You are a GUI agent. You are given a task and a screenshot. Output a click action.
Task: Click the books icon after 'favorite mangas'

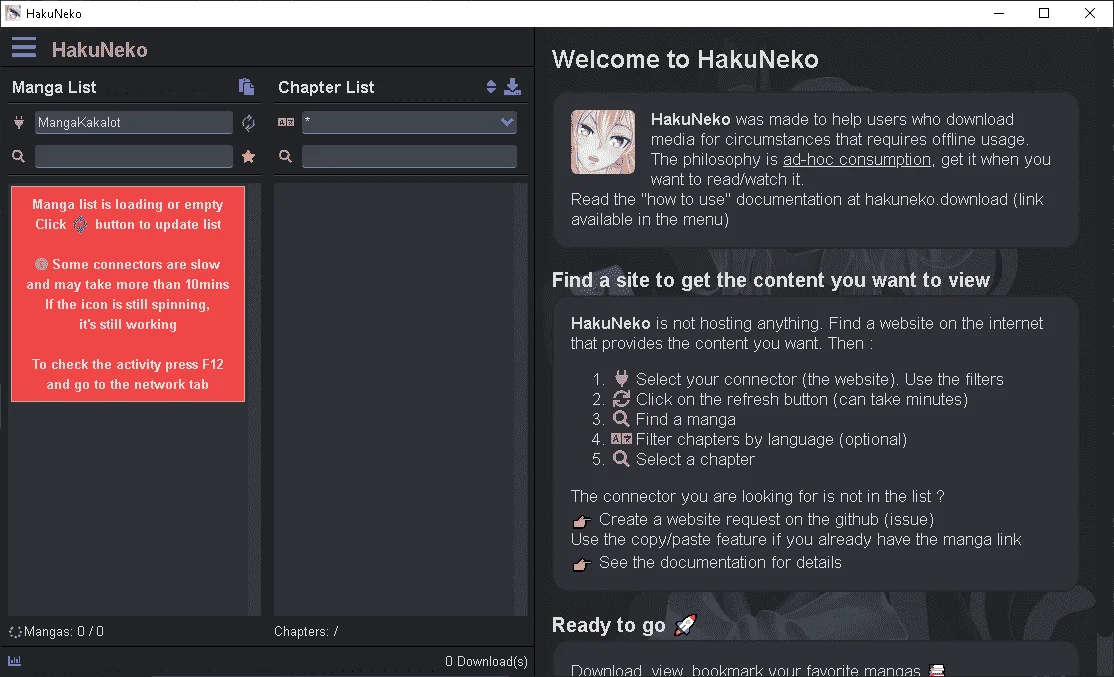click(937, 670)
